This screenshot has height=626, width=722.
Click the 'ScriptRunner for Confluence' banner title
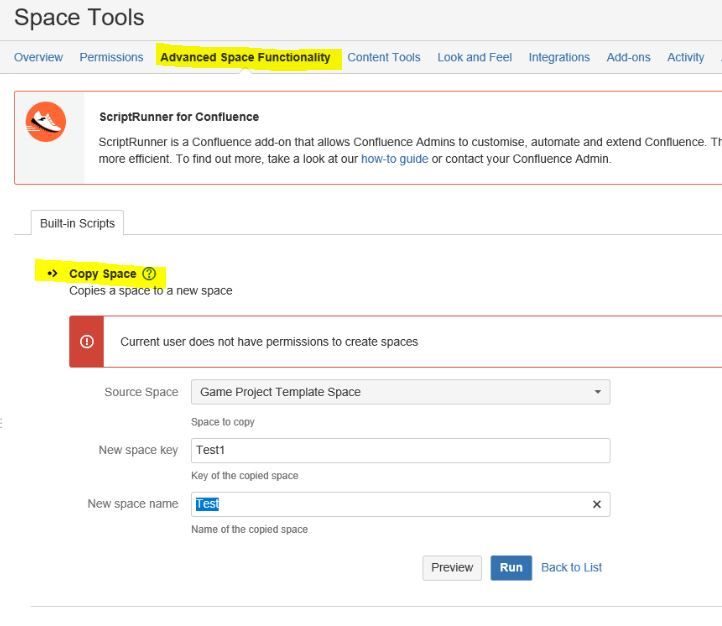coord(179,117)
